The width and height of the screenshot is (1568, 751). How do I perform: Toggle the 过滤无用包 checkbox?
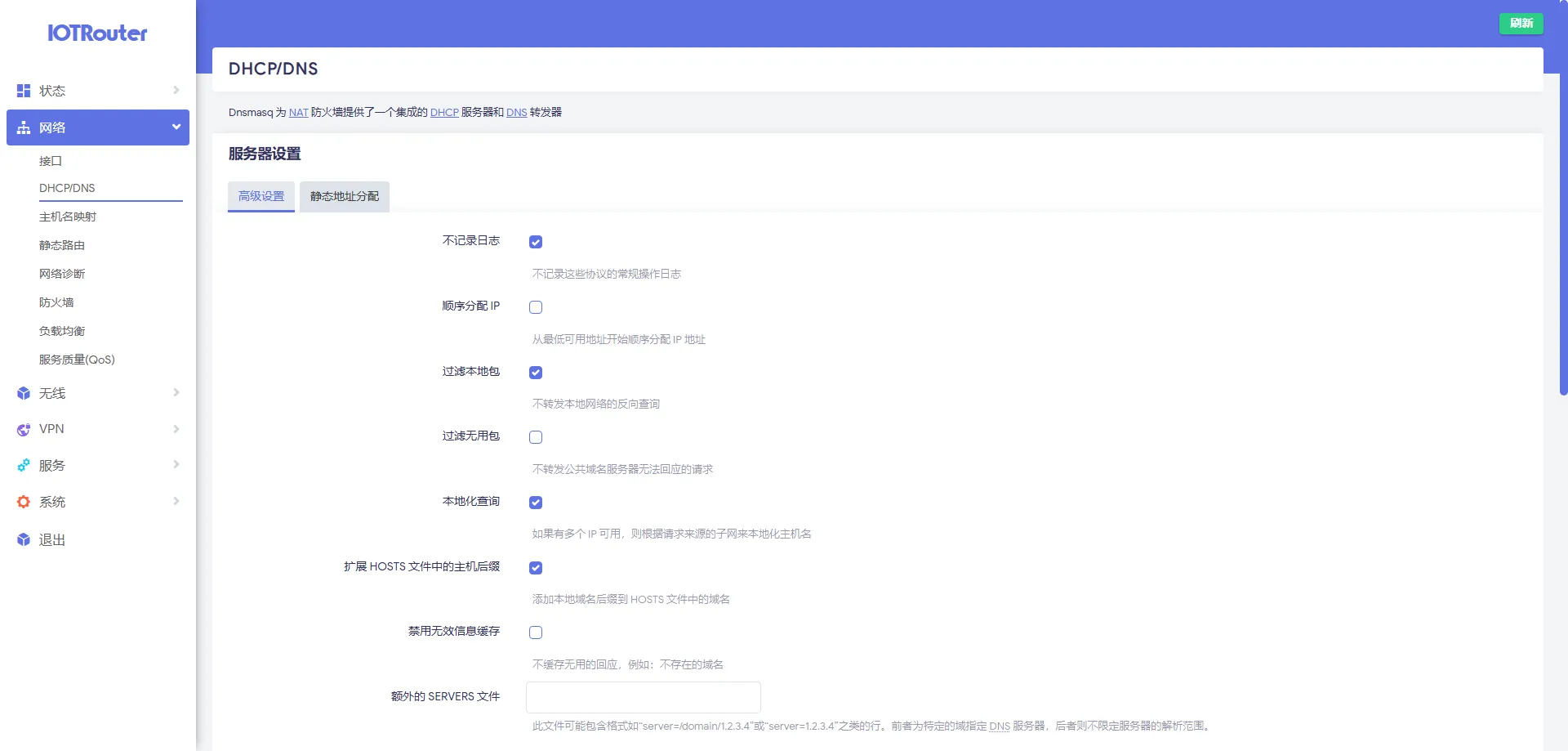536,437
